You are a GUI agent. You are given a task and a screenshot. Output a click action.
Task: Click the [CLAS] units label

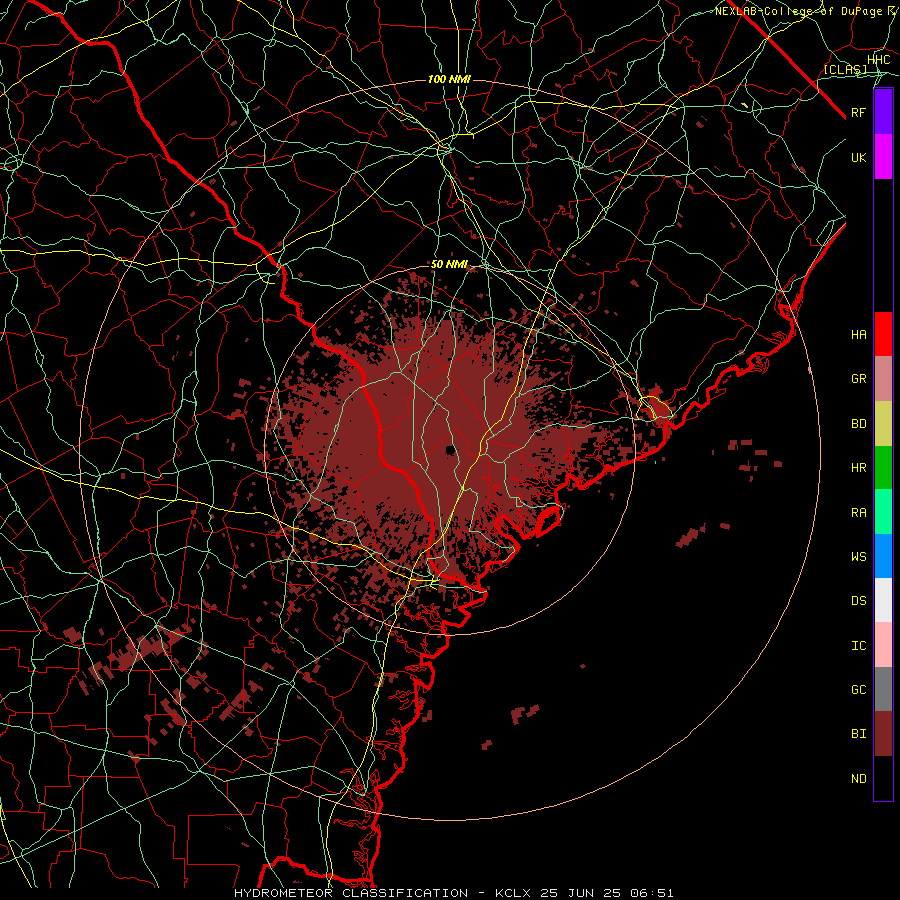845,69
